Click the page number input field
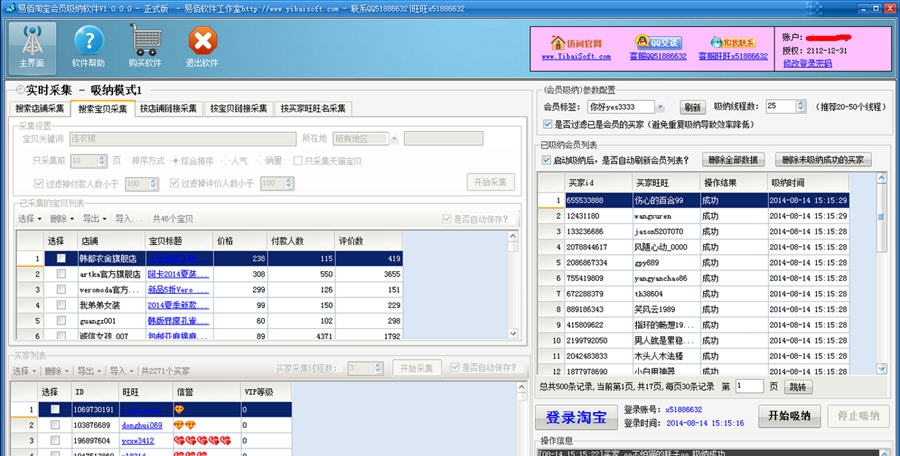 [x=750, y=386]
